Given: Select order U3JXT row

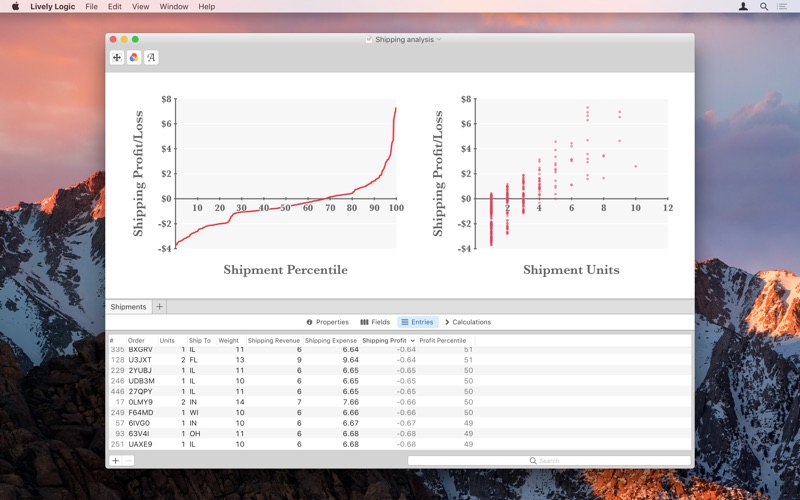Looking at the screenshot, I should point(400,360).
